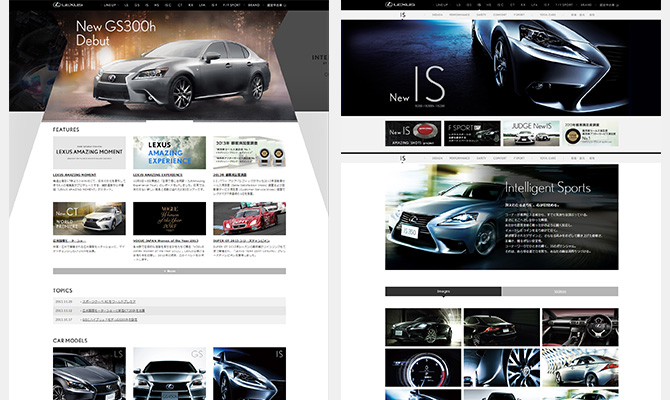Click the Lexus logo on the IS page header
The width and height of the screenshot is (670, 400).
pos(400,5)
